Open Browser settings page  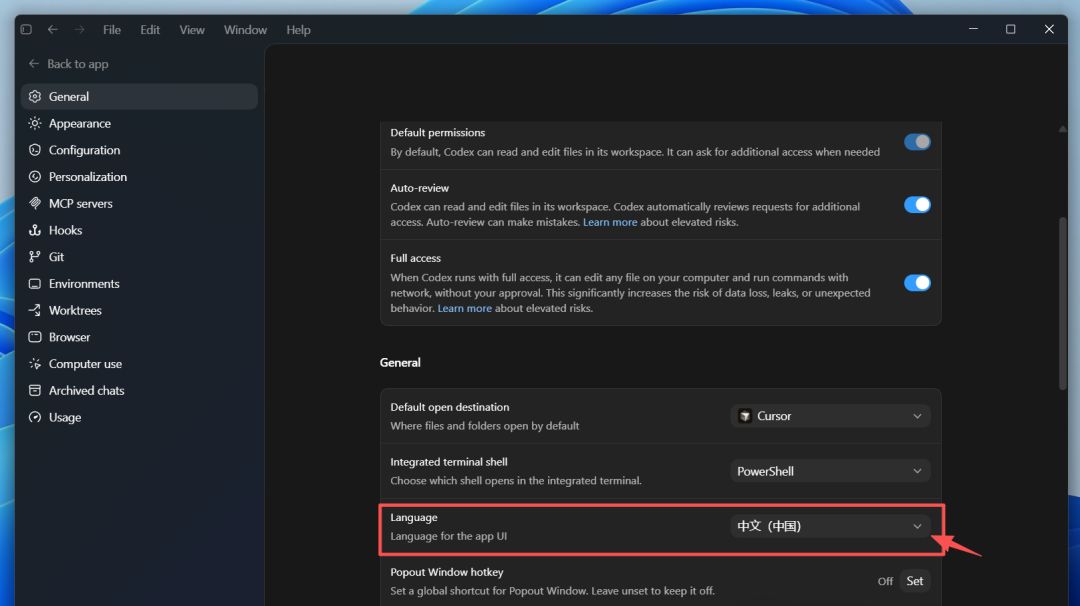[x=139, y=337]
